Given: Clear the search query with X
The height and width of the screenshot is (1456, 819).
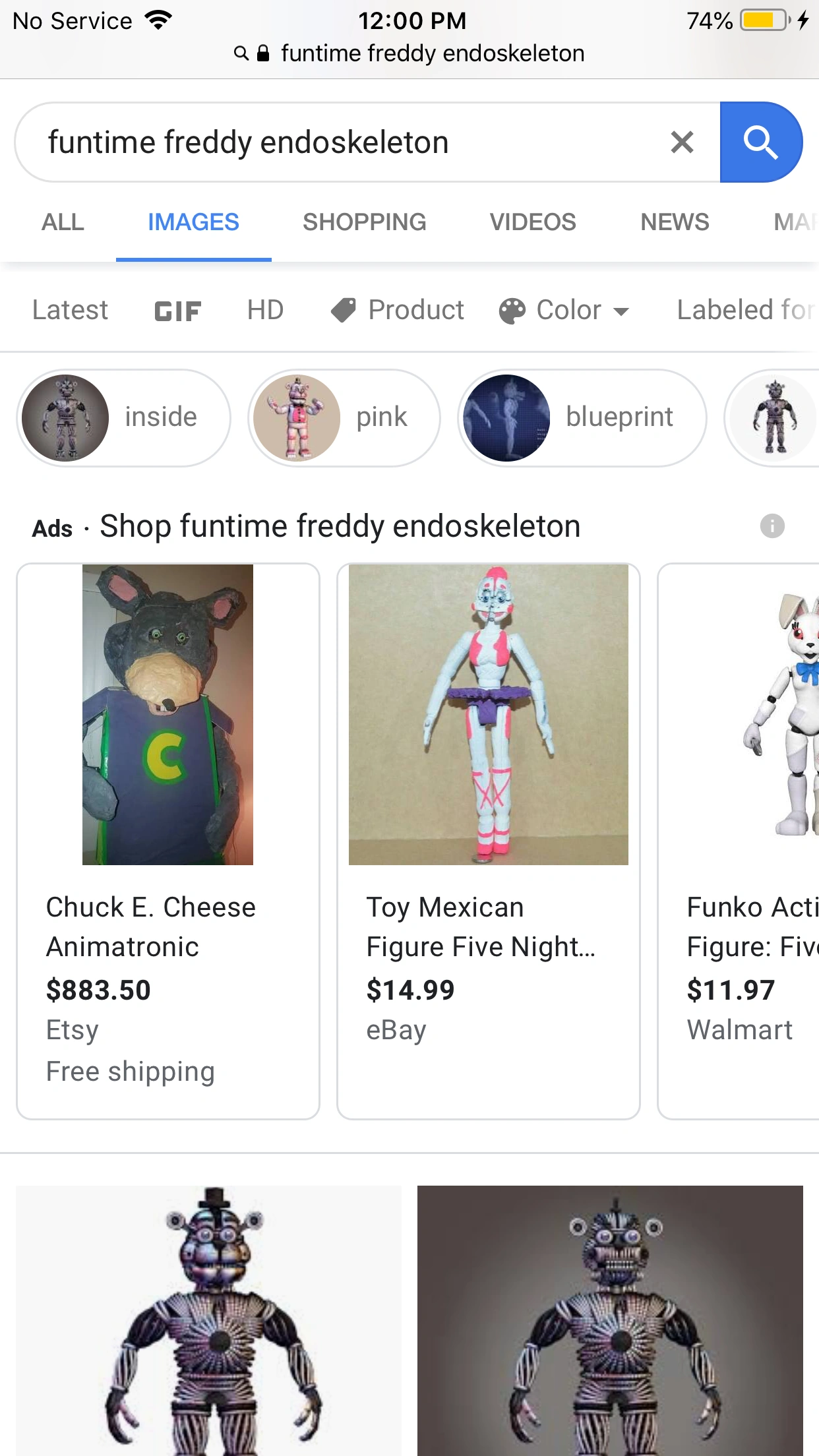Looking at the screenshot, I should pos(682,142).
